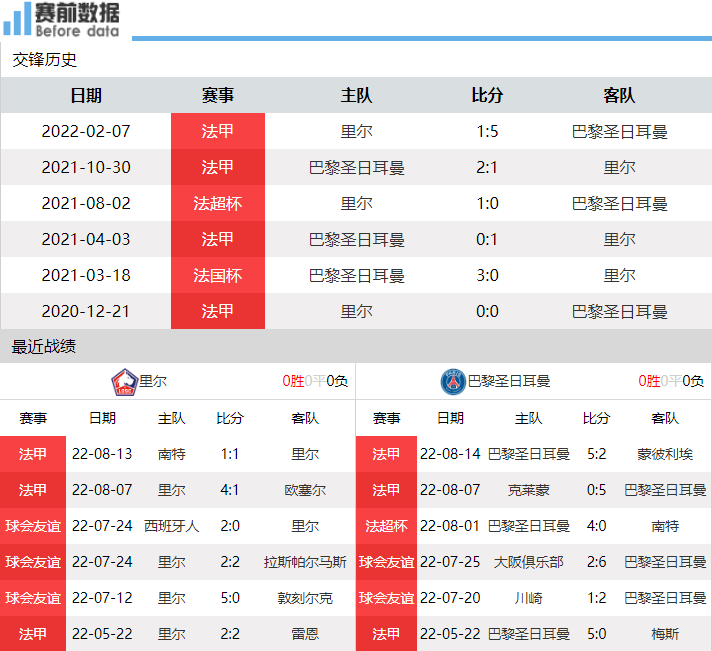712x651 pixels.
Task: Click the 1:5 score in history table
Action: pos(487,131)
